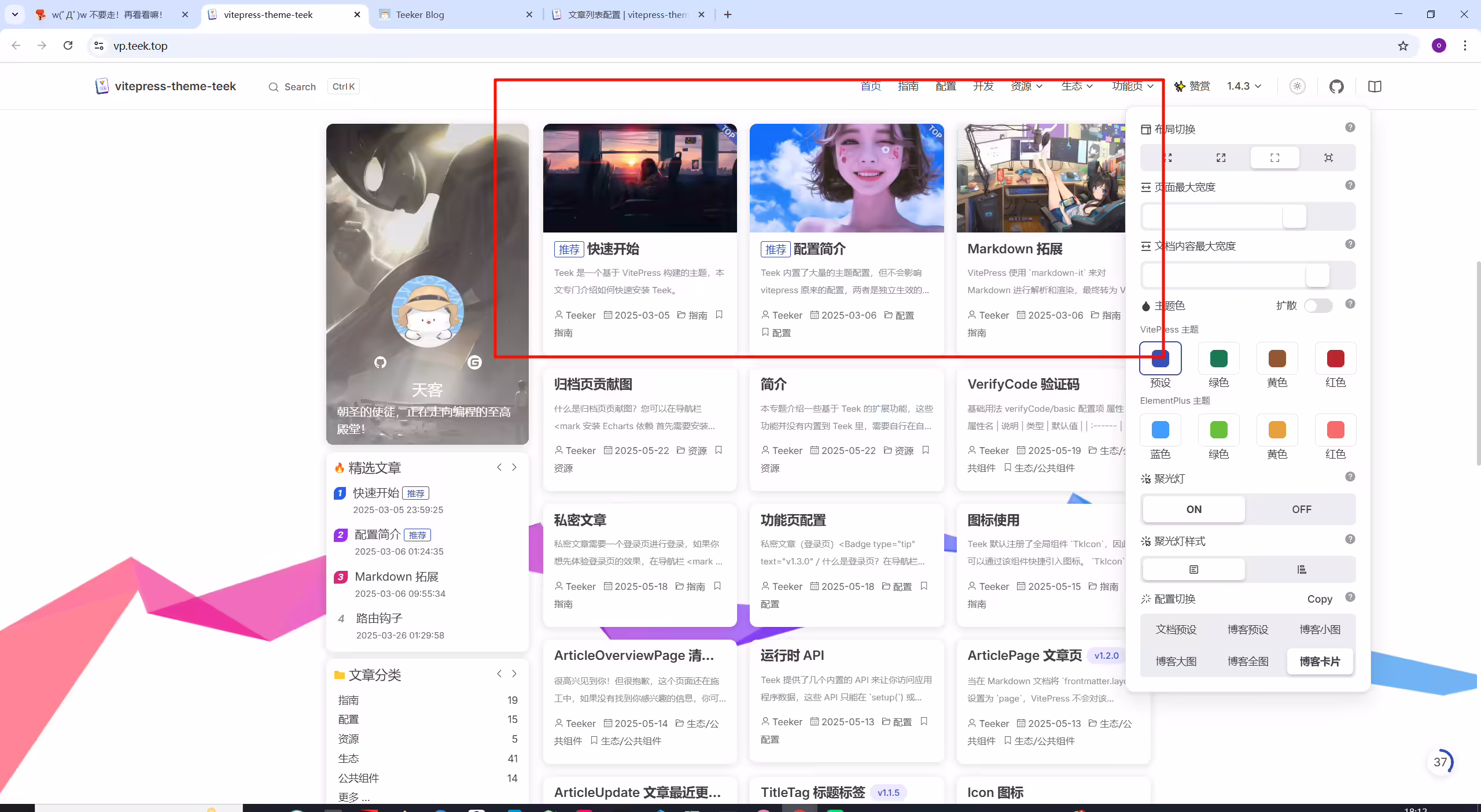Show next page of 精选文章
1481x812 pixels.
[514, 467]
